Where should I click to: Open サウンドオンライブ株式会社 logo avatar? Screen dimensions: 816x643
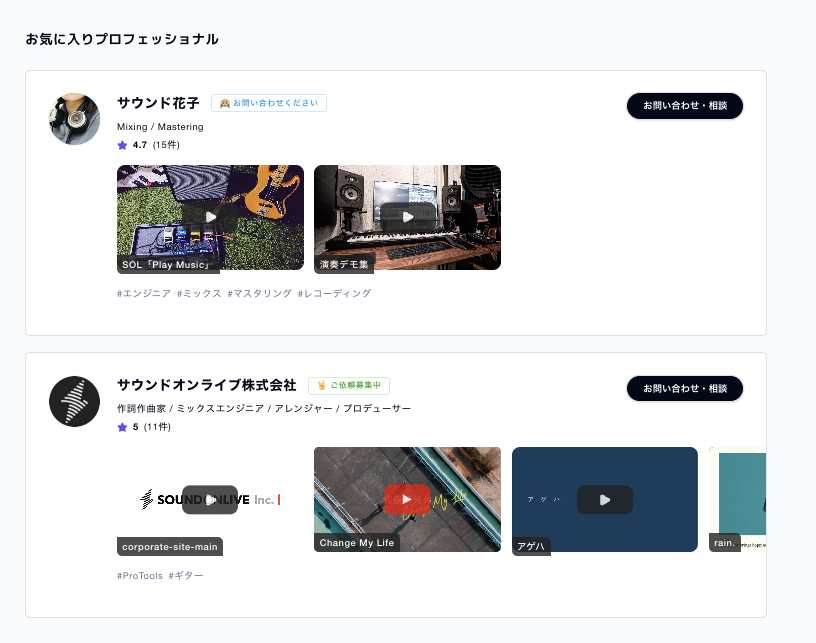pyautogui.click(x=74, y=402)
